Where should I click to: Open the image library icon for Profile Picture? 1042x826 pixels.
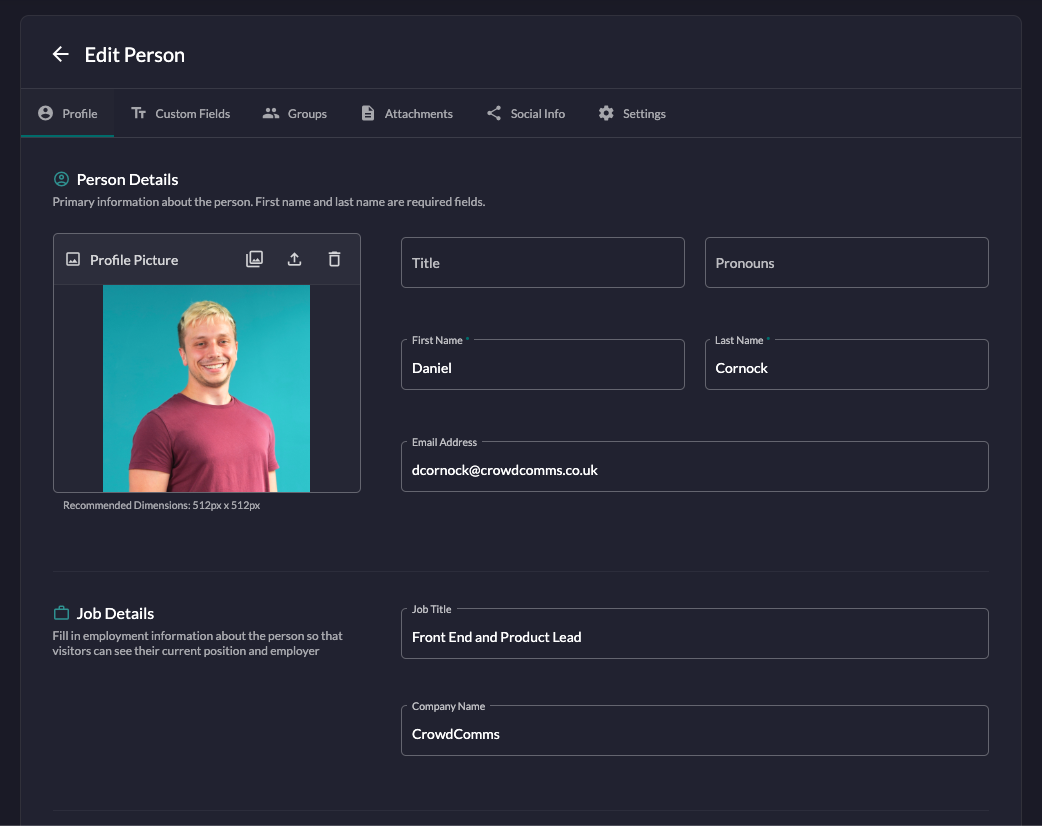point(255,259)
